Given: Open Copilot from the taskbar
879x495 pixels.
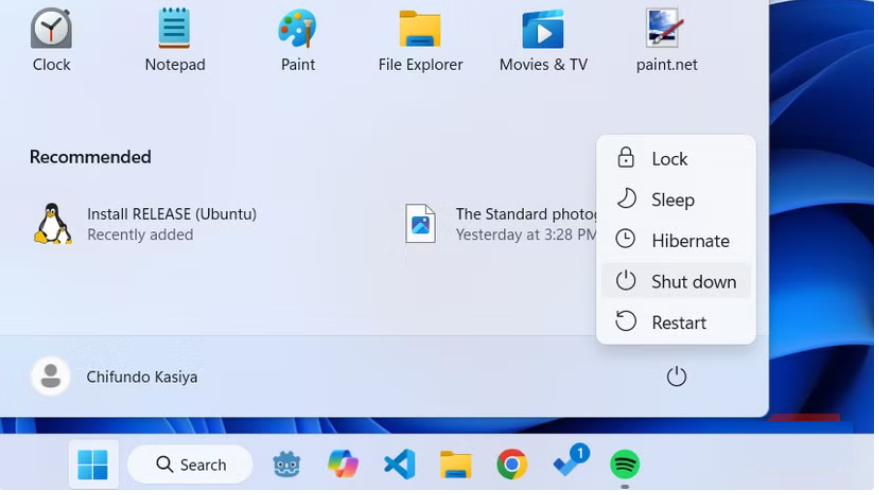Looking at the screenshot, I should [343, 465].
